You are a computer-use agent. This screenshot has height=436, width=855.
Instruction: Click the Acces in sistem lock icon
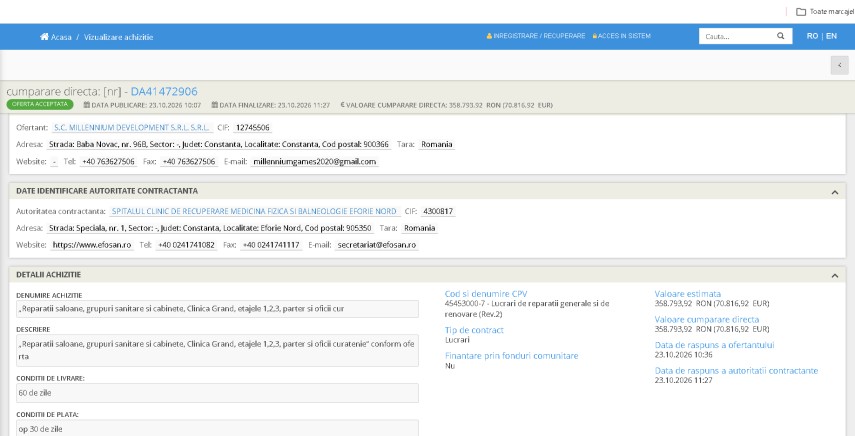coord(595,36)
